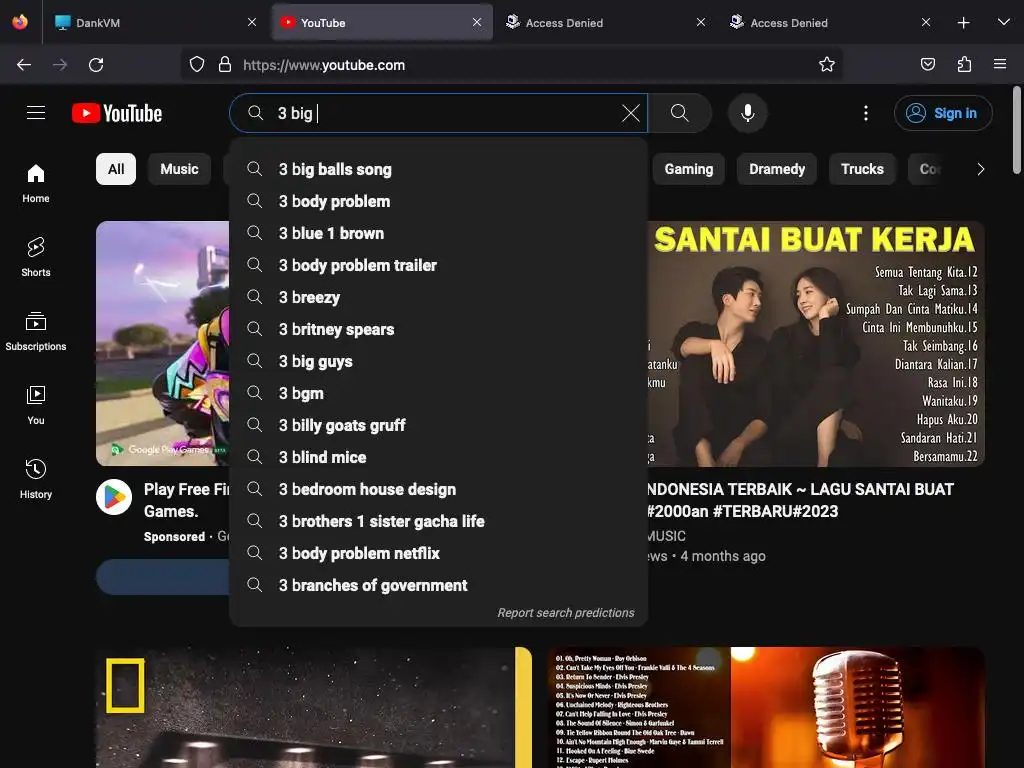Open the YouTube hamburger guide menu
The width and height of the screenshot is (1024, 768).
click(36, 113)
